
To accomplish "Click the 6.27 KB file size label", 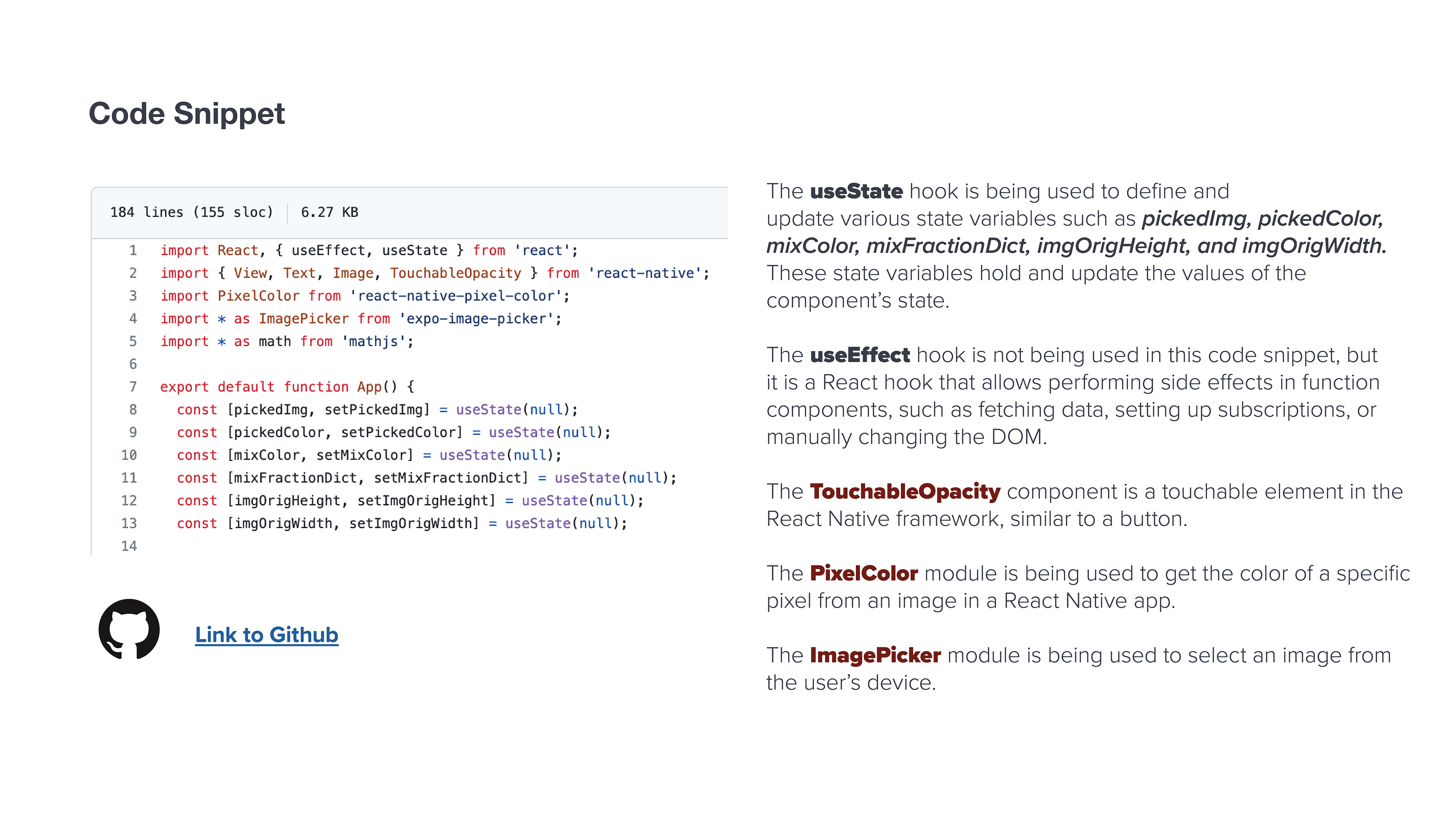I will tap(329, 212).
